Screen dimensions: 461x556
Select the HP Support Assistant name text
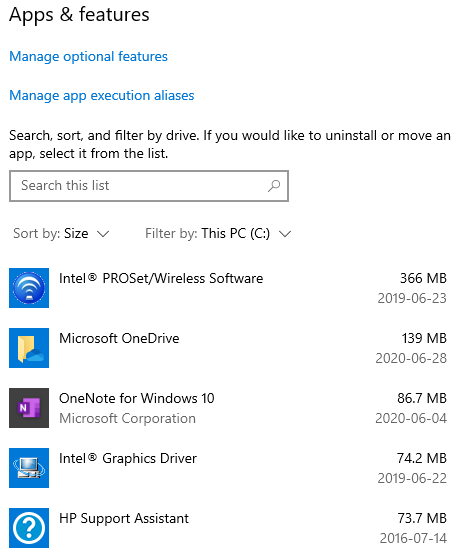(x=124, y=519)
